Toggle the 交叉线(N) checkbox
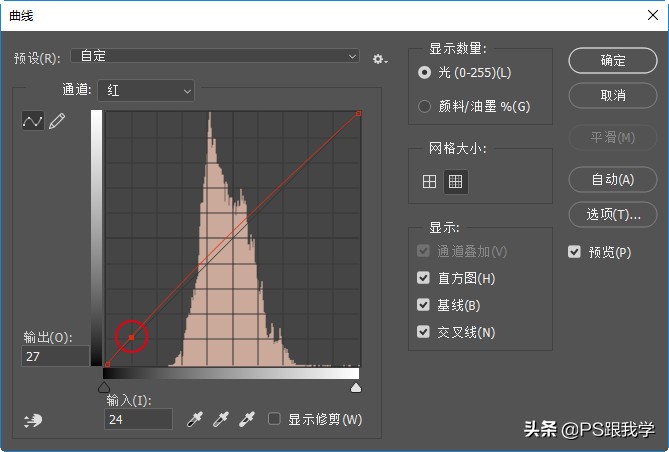This screenshot has height=452, width=669. [x=423, y=332]
